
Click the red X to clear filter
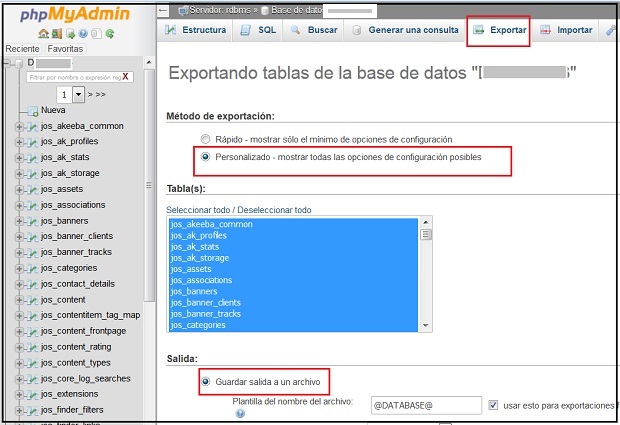click(125, 77)
